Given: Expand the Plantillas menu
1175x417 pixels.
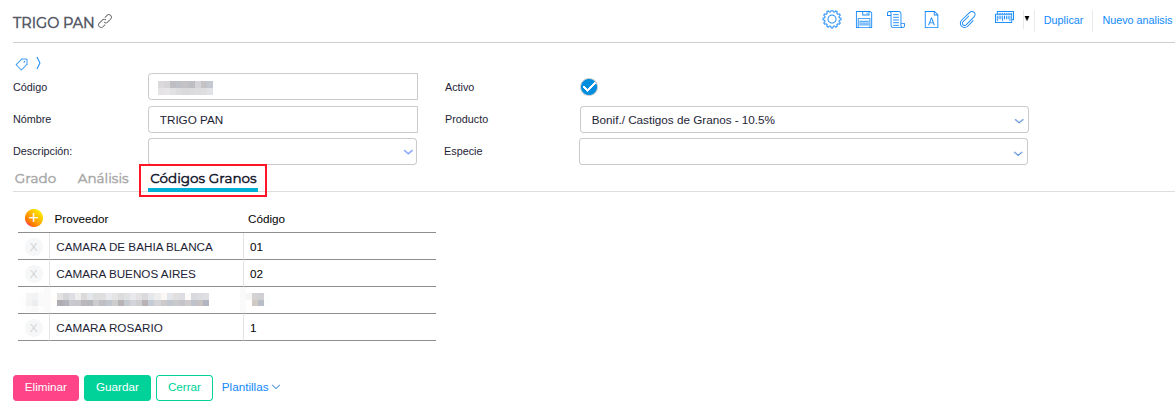Looking at the screenshot, I should 251,387.
